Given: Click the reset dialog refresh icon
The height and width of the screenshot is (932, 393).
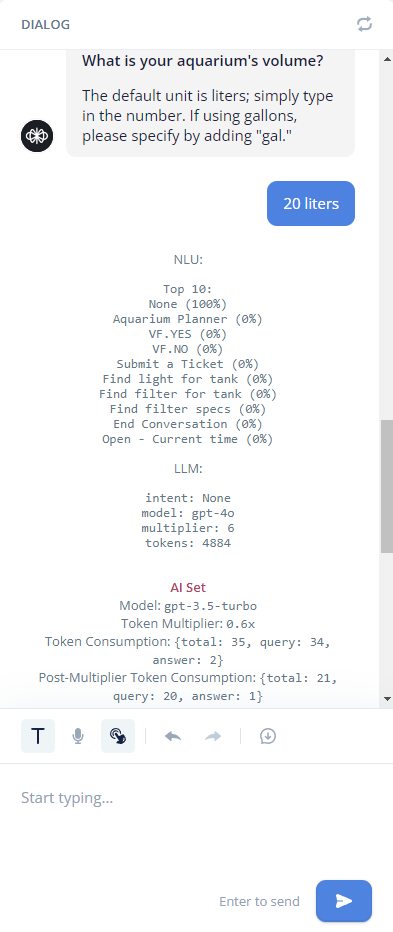Looking at the screenshot, I should pos(364,24).
